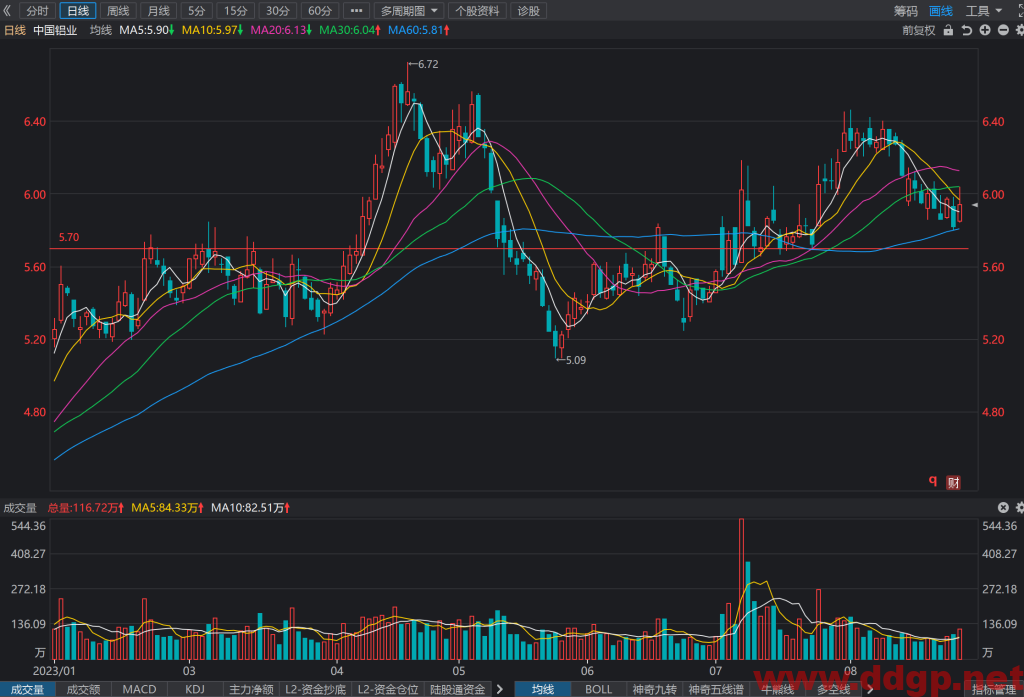The image size is (1024, 697).
Task: Switch sub-chart to KDJ
Action: pos(195,689)
